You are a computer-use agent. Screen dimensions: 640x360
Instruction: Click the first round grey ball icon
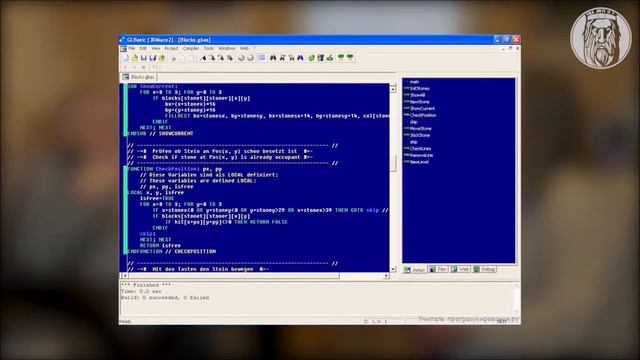point(241,58)
